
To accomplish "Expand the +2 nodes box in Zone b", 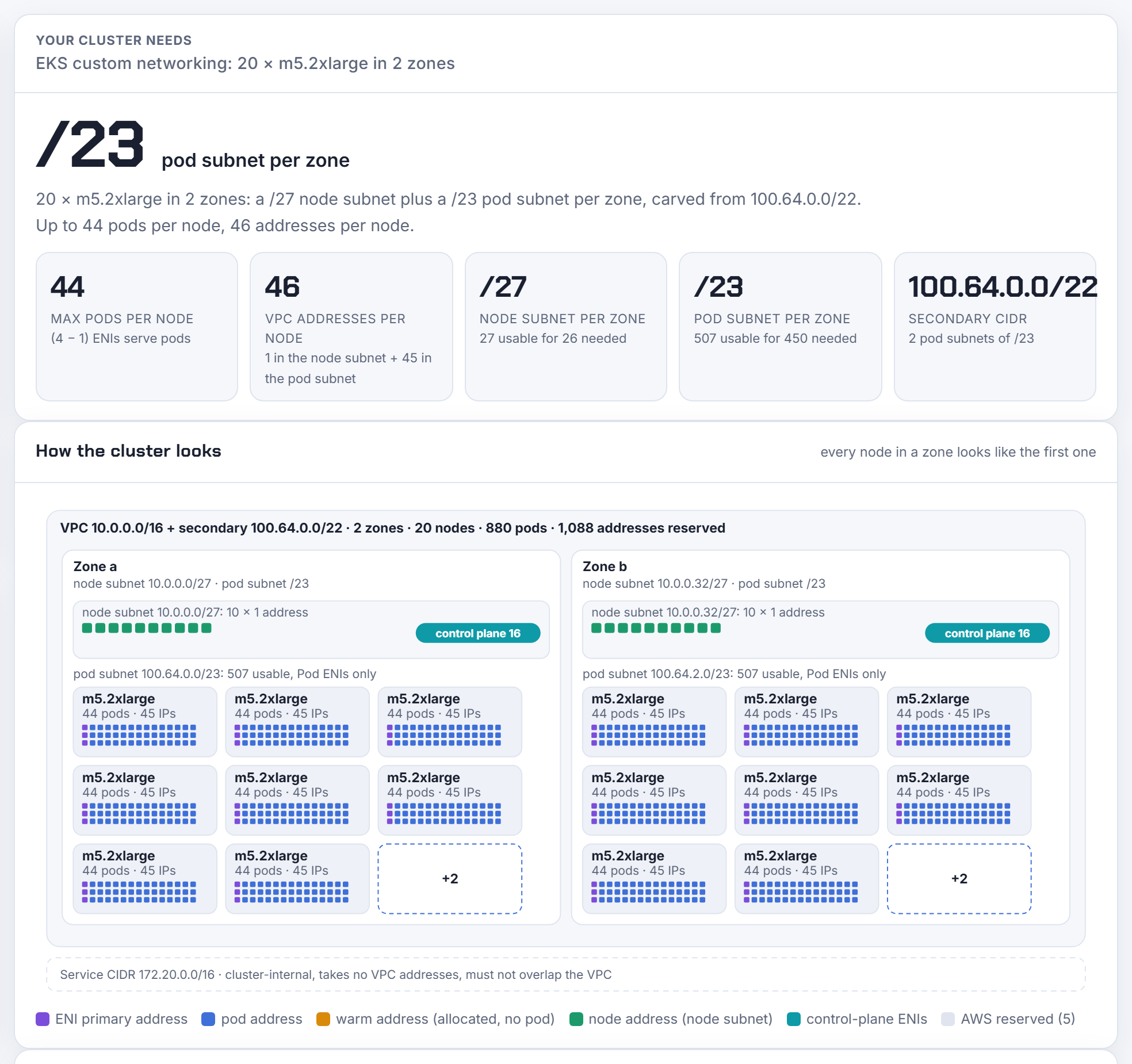I will click(959, 878).
